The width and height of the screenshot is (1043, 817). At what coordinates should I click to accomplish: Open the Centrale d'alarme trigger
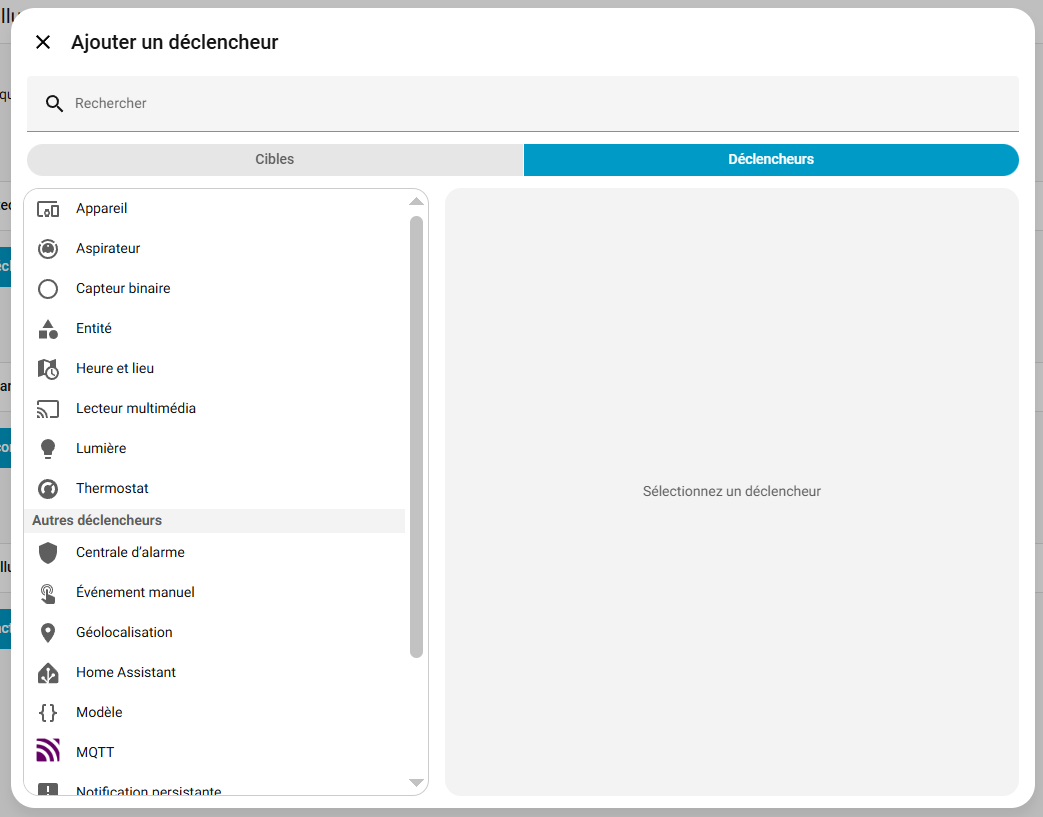130,552
